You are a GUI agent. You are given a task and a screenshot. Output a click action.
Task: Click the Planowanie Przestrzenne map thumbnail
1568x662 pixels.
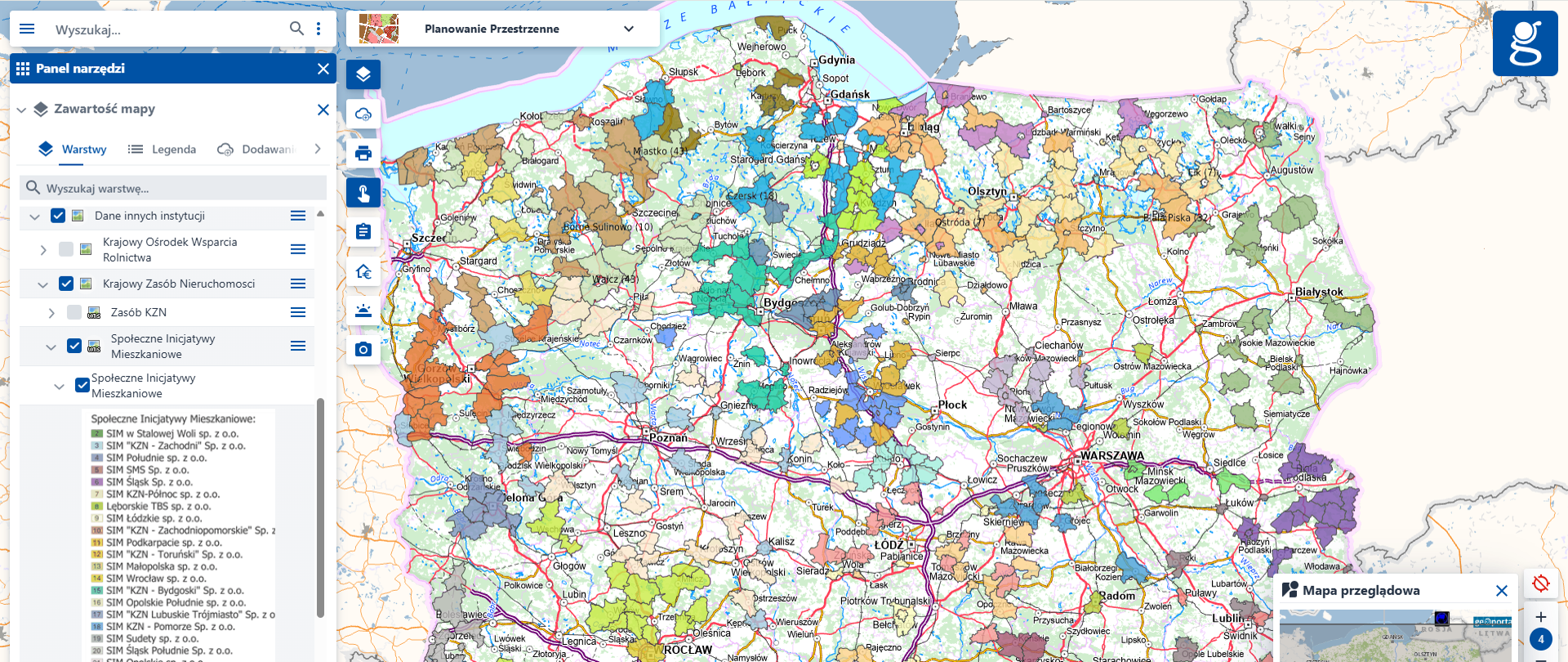379,29
